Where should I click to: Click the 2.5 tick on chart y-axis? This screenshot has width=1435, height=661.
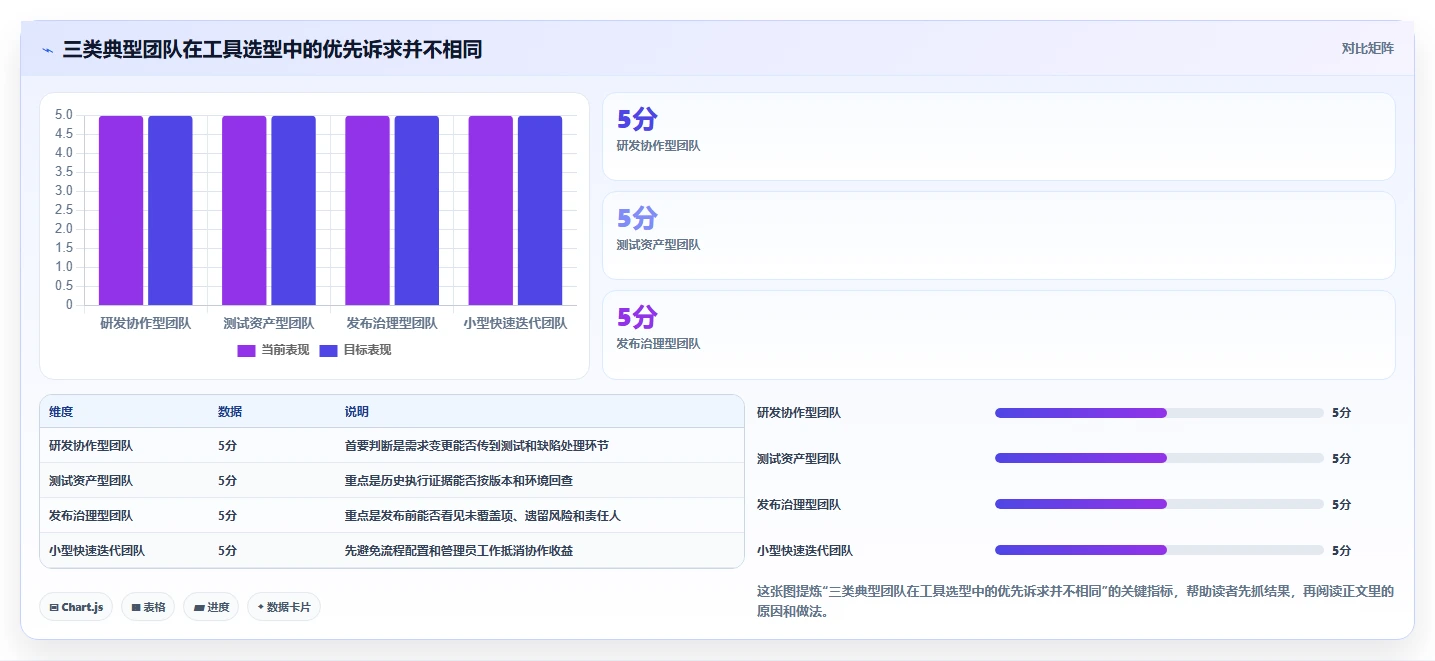[x=64, y=210]
